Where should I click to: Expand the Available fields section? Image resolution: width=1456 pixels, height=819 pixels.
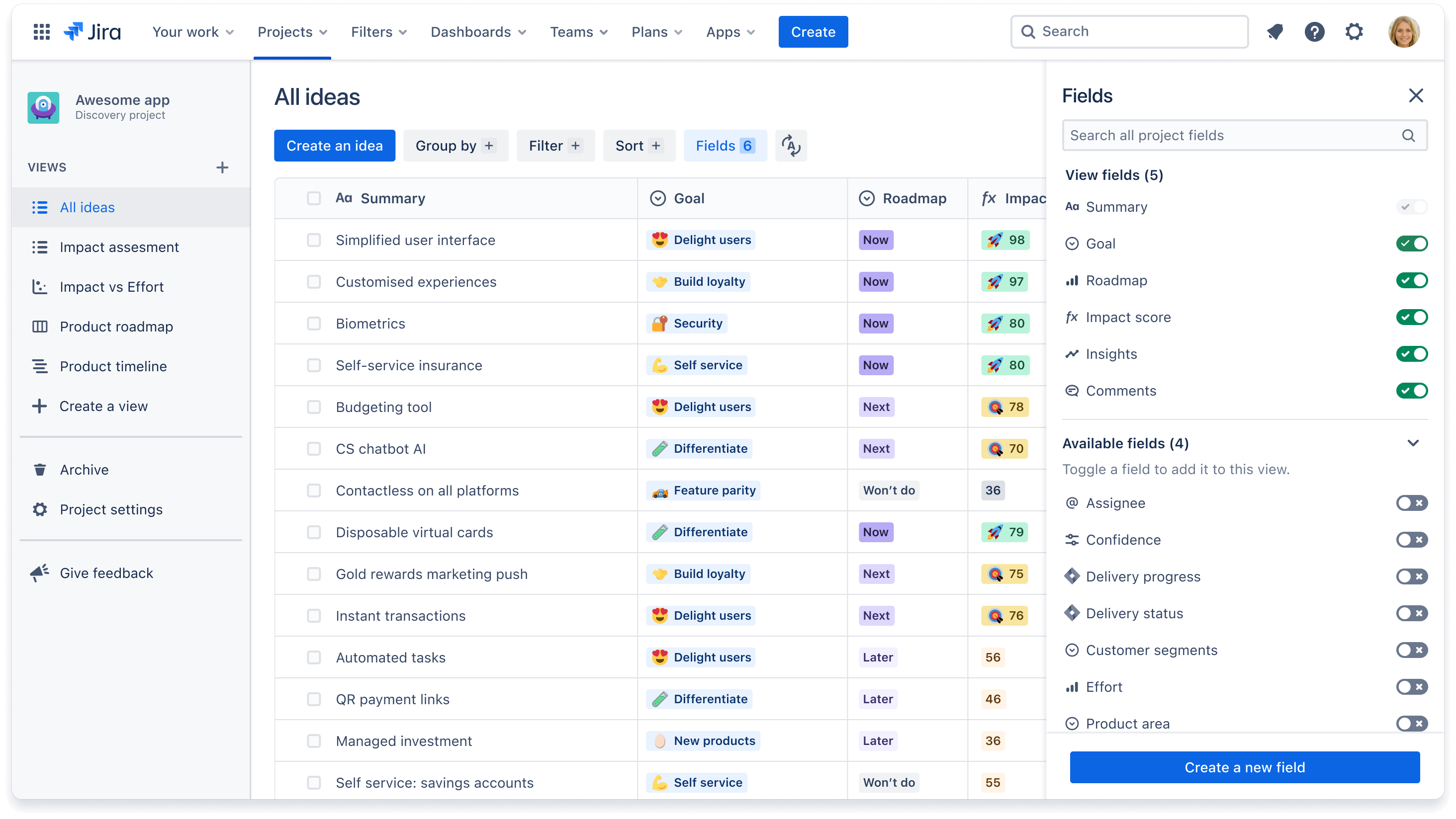(1417, 443)
